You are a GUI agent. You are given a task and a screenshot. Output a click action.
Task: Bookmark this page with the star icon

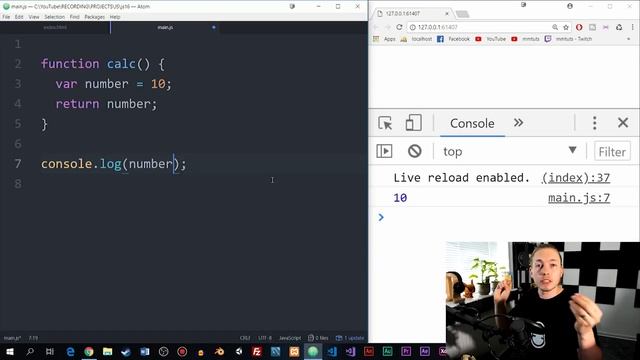566,27
